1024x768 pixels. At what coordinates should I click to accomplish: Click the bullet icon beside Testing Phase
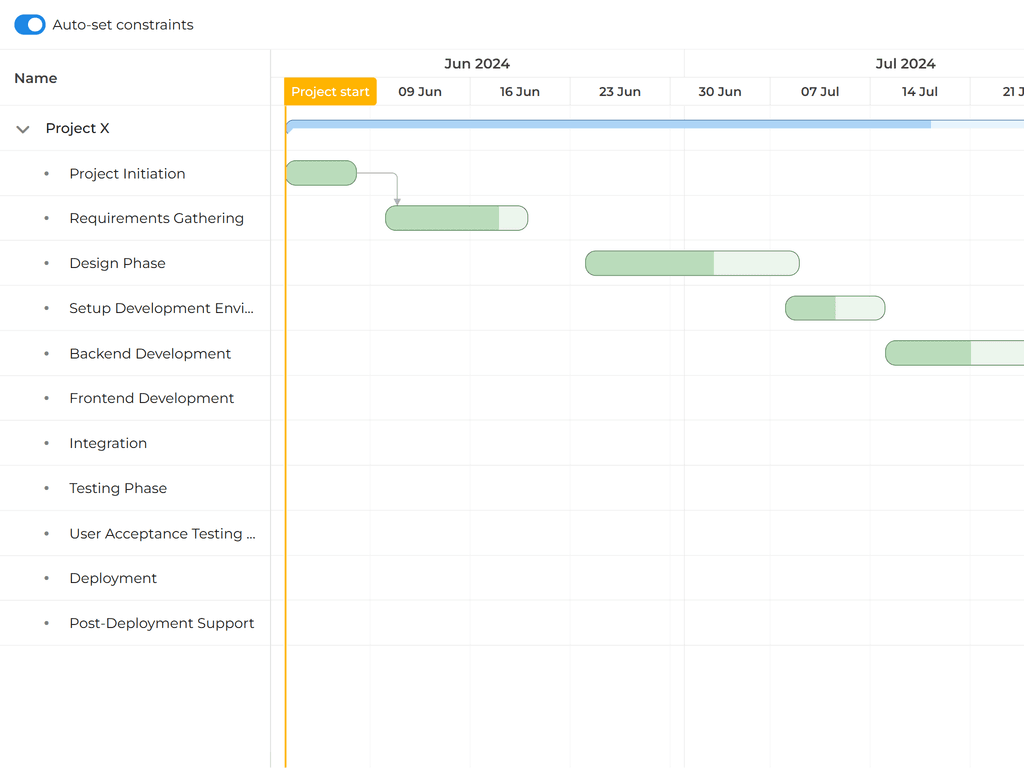click(45, 488)
